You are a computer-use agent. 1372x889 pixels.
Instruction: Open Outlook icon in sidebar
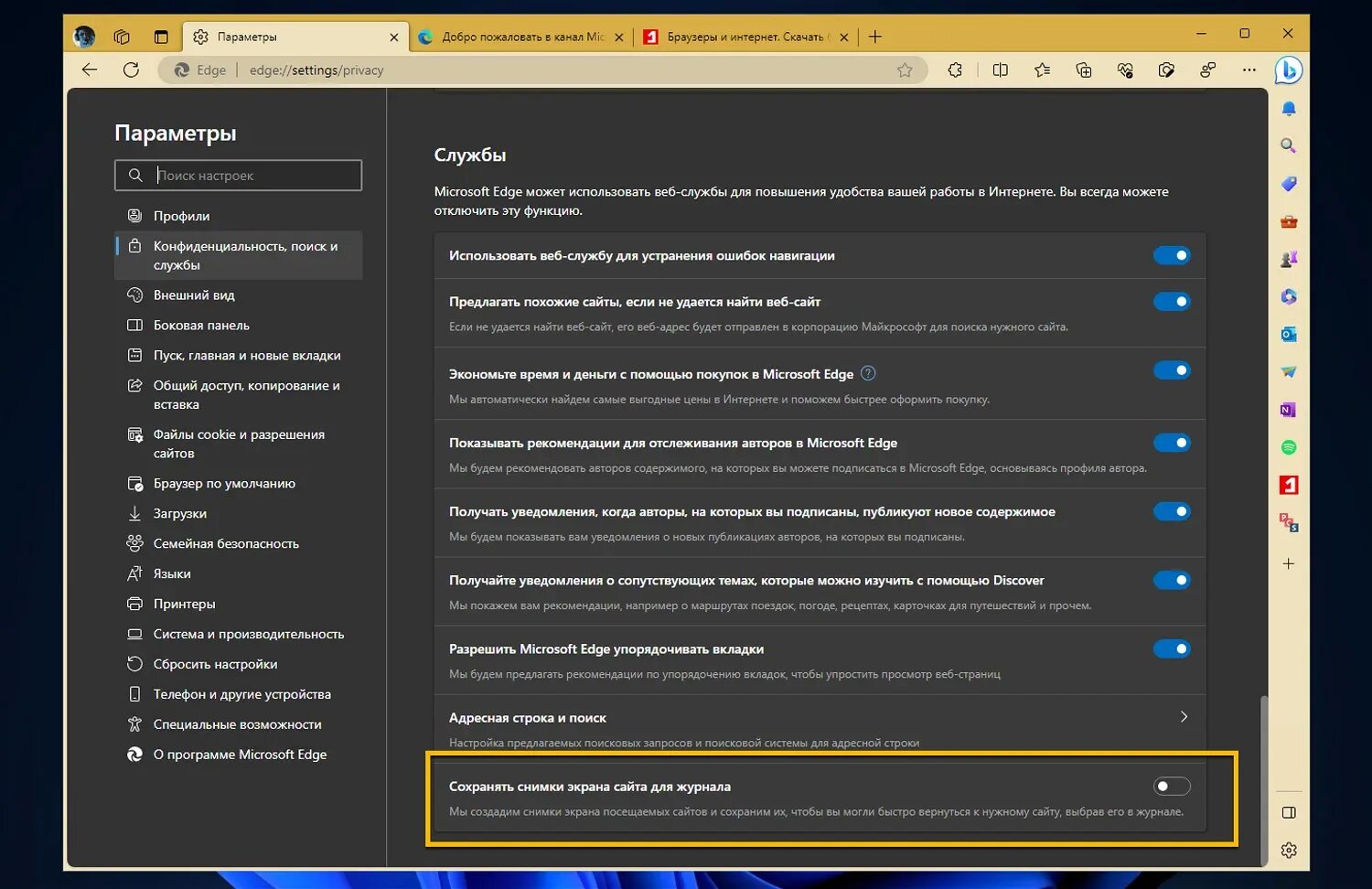[x=1289, y=334]
